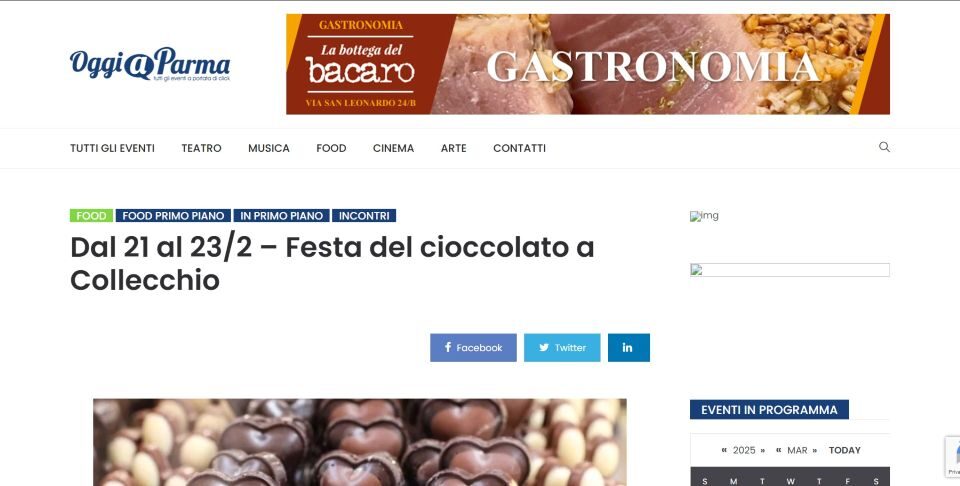
Task: Open the TEATRO menu item
Action: (201, 148)
